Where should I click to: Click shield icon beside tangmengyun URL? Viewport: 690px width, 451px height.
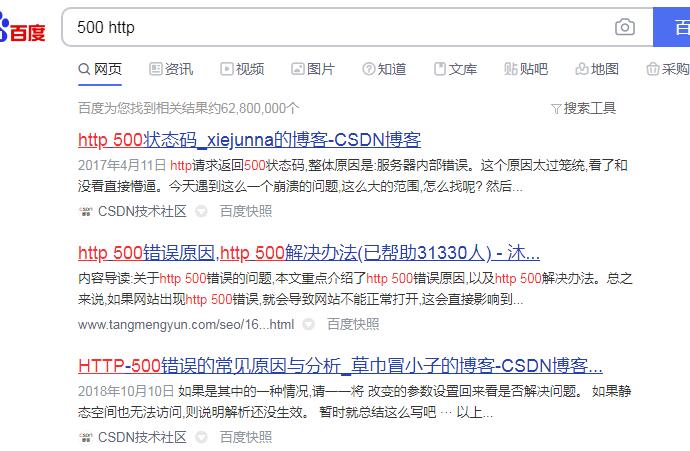coord(309,325)
